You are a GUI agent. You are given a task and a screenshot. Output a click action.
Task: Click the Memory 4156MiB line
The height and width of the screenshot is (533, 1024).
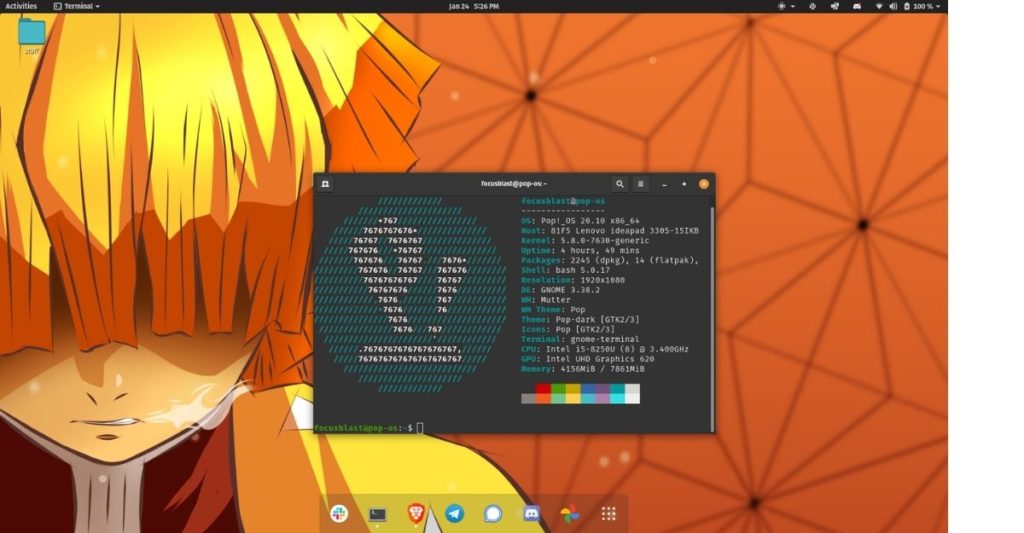tap(583, 369)
